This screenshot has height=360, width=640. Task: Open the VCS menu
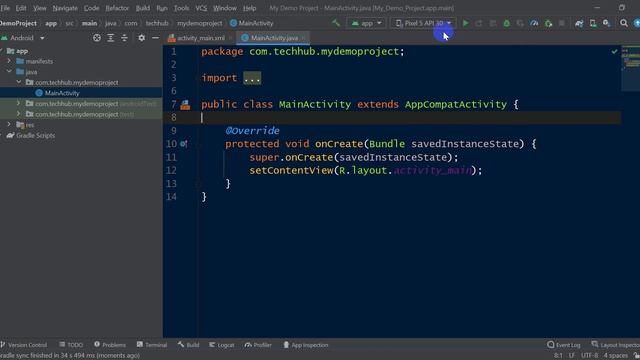201,8
